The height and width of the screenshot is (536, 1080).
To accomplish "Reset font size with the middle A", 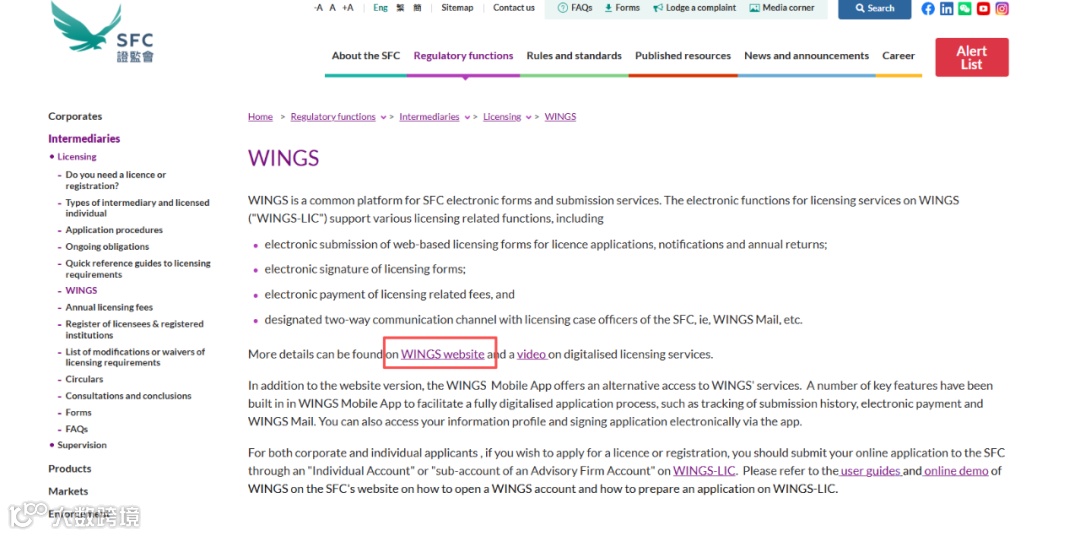I will coord(333,8).
